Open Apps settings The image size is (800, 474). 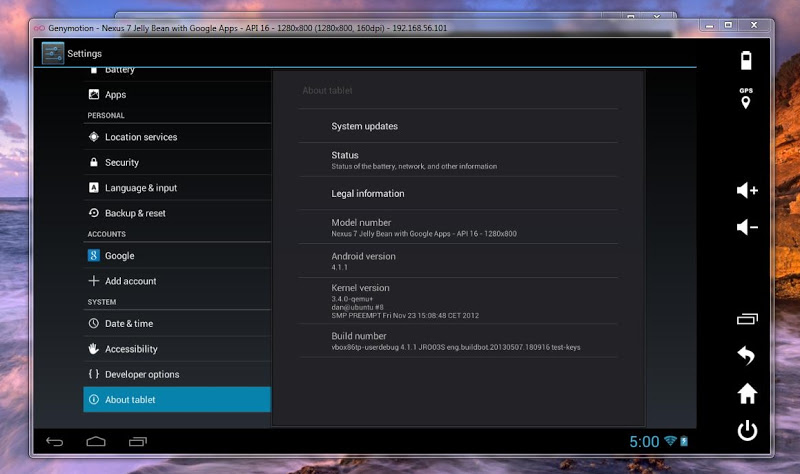(177, 94)
